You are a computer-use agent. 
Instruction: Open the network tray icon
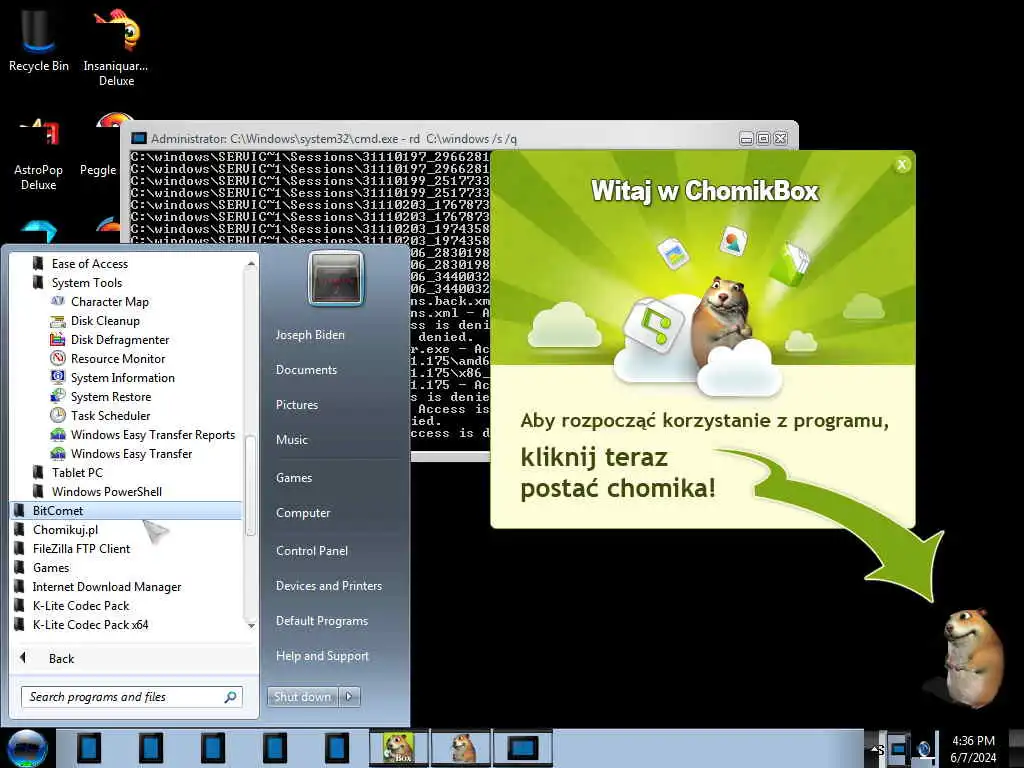tap(898, 748)
